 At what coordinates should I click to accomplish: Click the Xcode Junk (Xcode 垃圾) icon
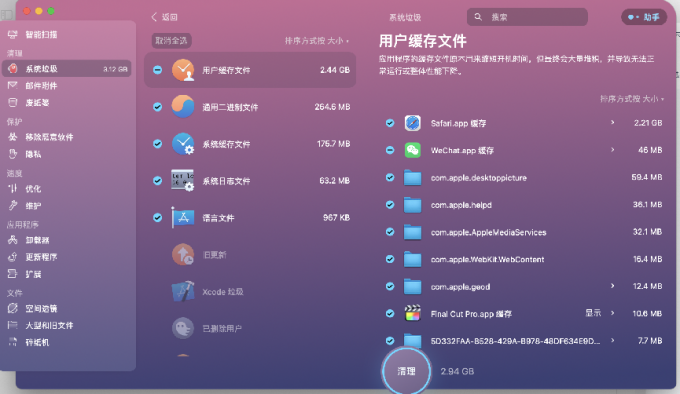click(183, 291)
